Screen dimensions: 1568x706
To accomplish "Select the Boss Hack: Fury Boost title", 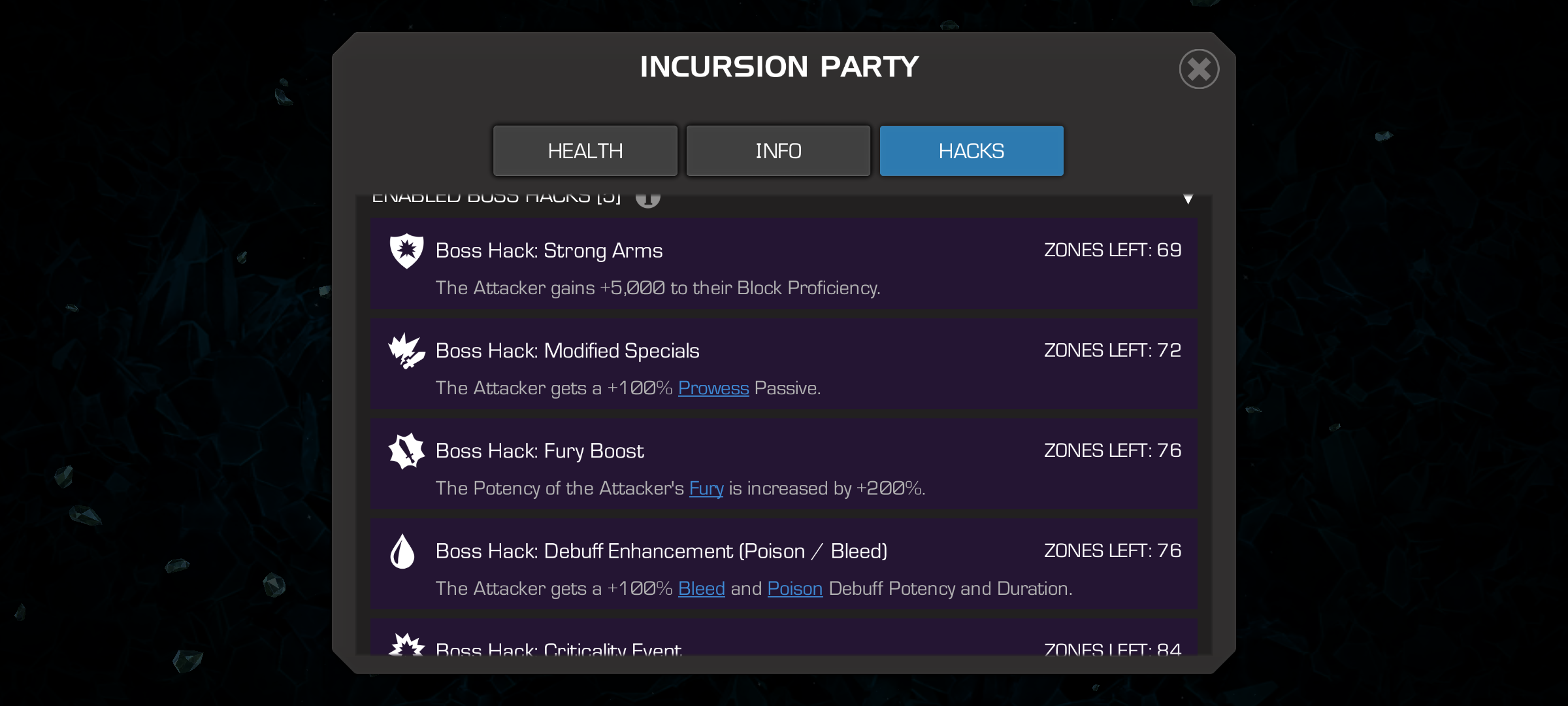I will [x=540, y=451].
